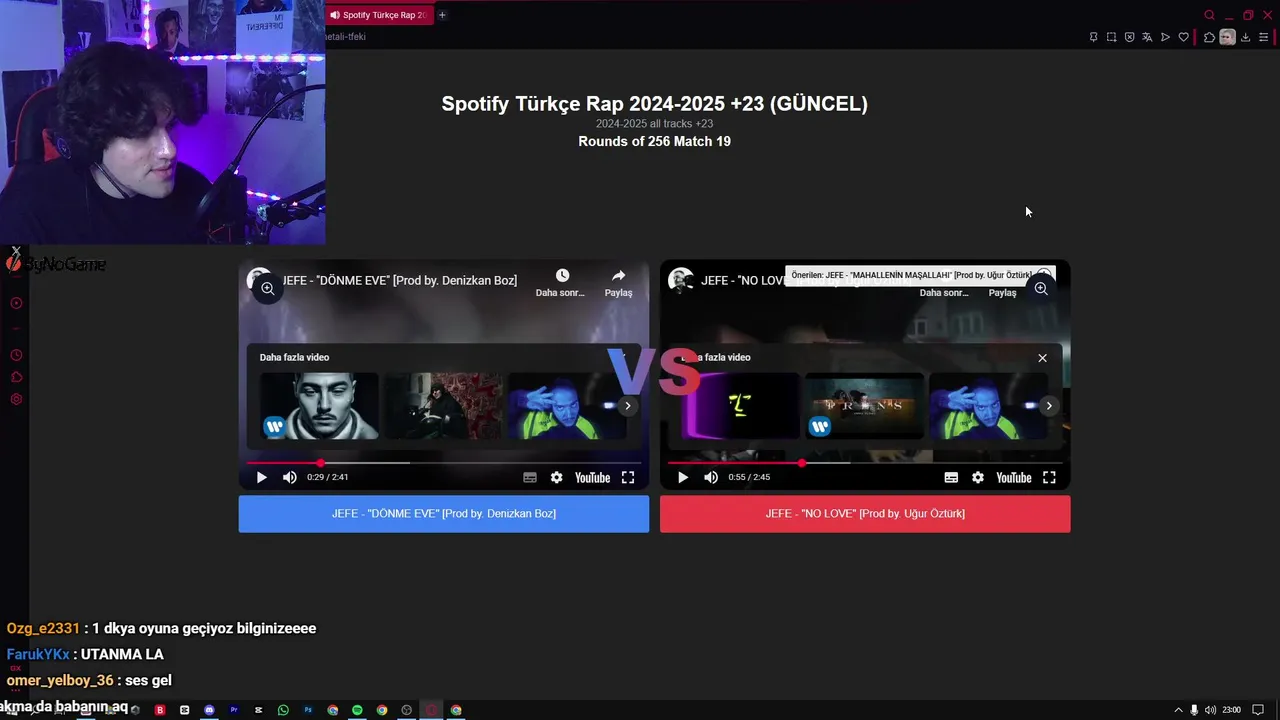Open DÖNME EVE on YouTube logo
1280x720 pixels.
pyautogui.click(x=592, y=478)
